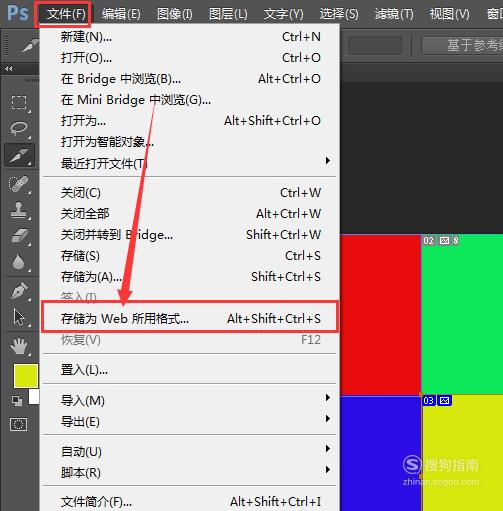The image size is (503, 511).
Task: Choose 关闭(C) menu entry
Action: point(190,193)
